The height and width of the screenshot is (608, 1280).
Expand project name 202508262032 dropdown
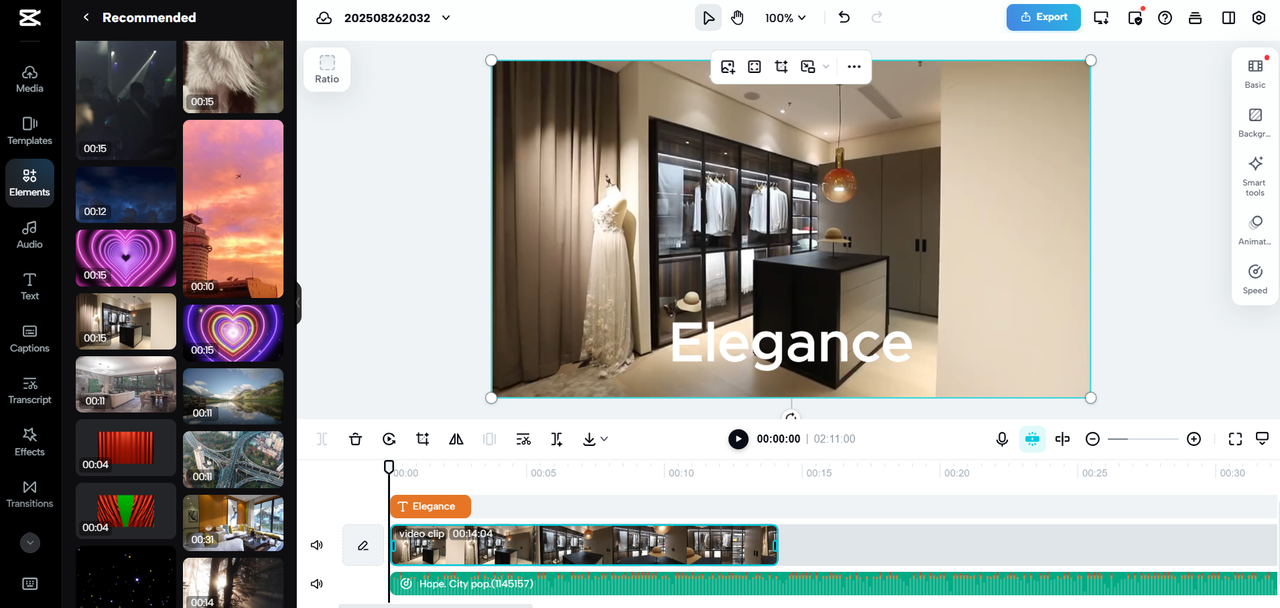[x=446, y=18]
